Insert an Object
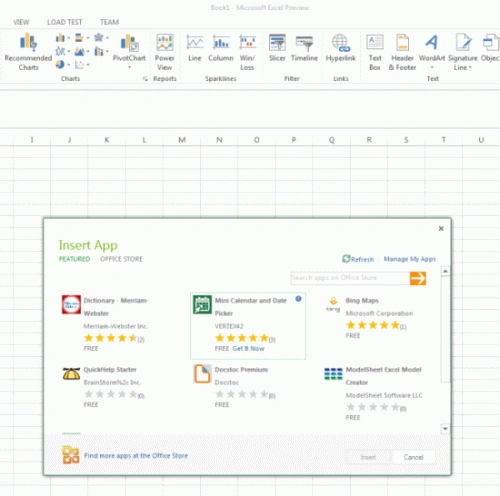 pos(490,48)
